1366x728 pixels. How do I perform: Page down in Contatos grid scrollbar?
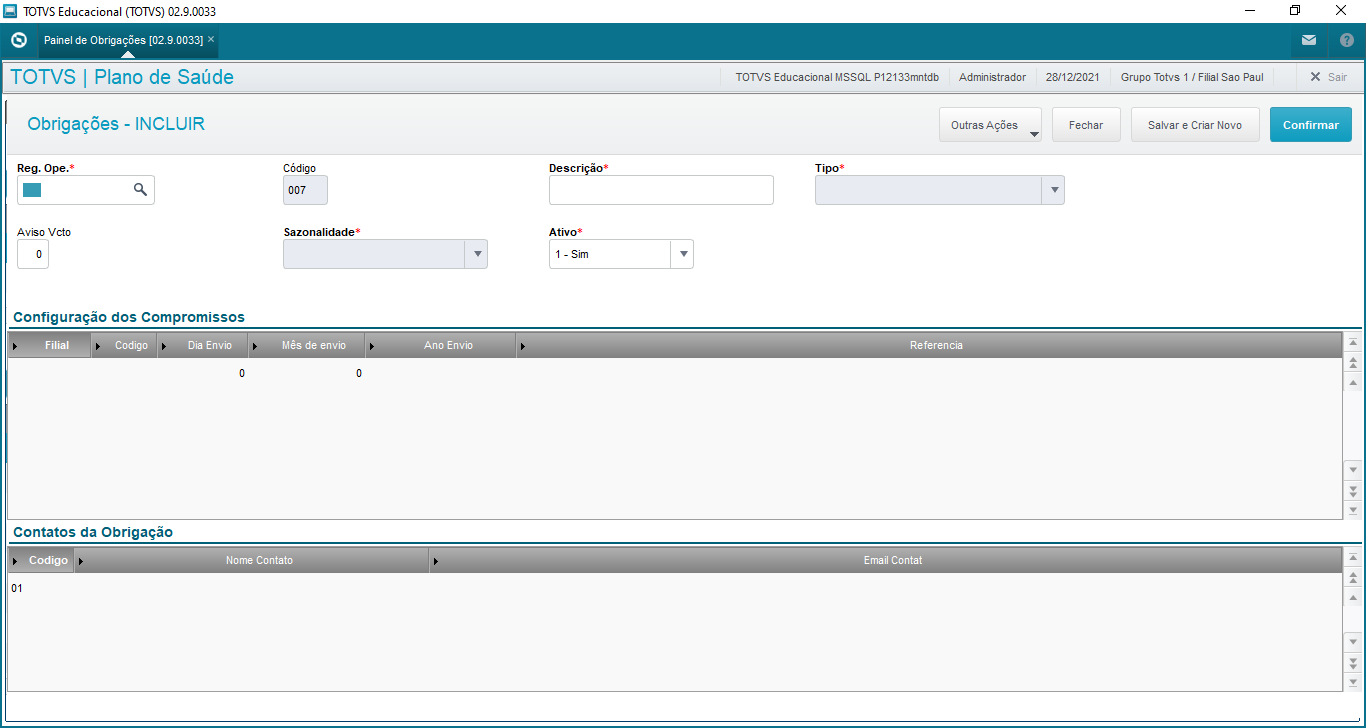(1353, 662)
